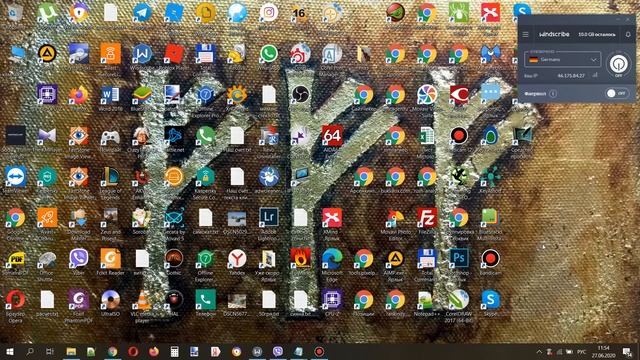Click the Windscribe notifications bell
This screenshot has height=360, width=640.
[628, 35]
